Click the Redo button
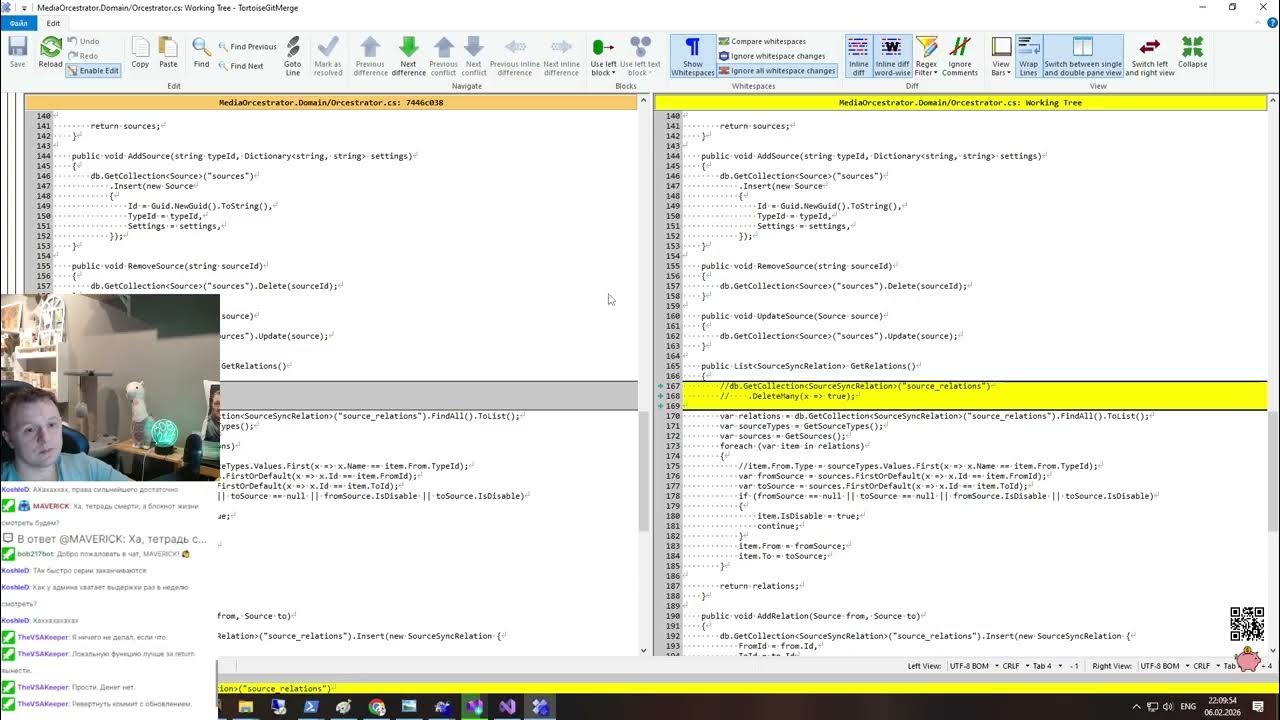The width and height of the screenshot is (1280, 720). [x=82, y=56]
